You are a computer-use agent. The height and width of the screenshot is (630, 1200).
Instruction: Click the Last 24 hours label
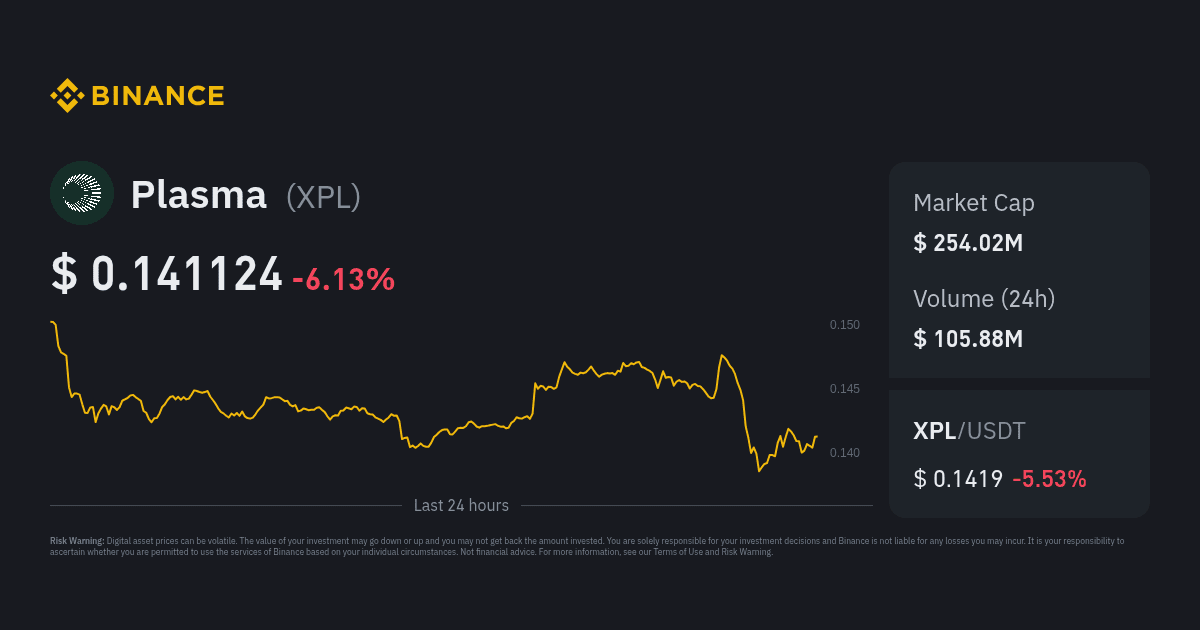click(x=461, y=506)
